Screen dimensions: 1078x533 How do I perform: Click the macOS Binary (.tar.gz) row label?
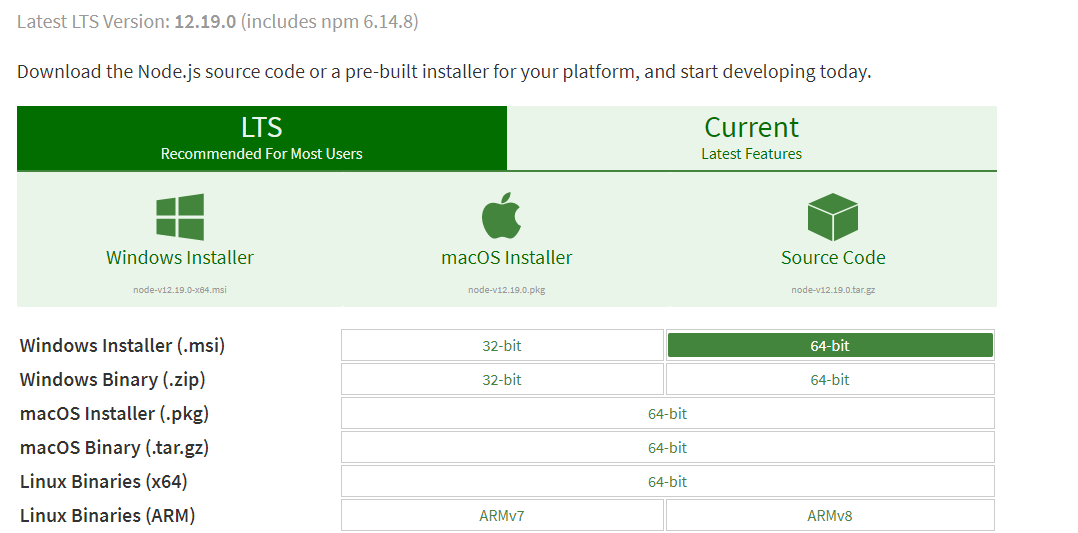click(115, 448)
